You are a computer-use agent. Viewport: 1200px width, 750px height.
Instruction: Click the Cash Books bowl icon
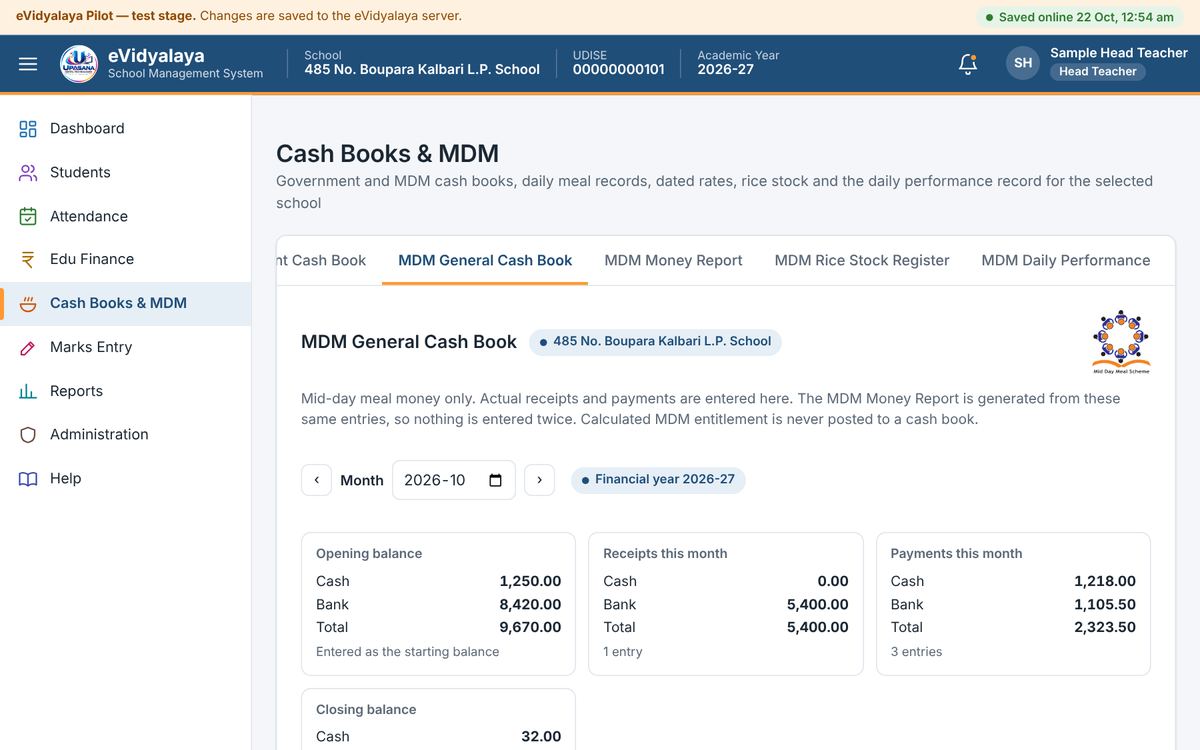(28, 303)
